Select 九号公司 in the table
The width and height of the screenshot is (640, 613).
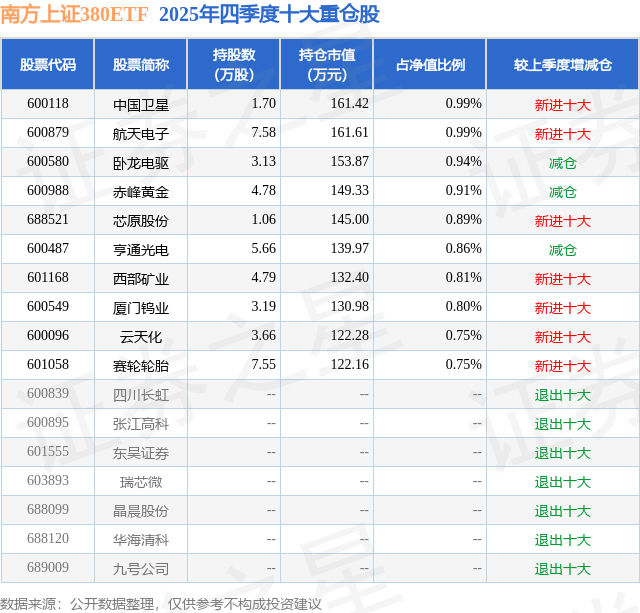click(x=141, y=569)
